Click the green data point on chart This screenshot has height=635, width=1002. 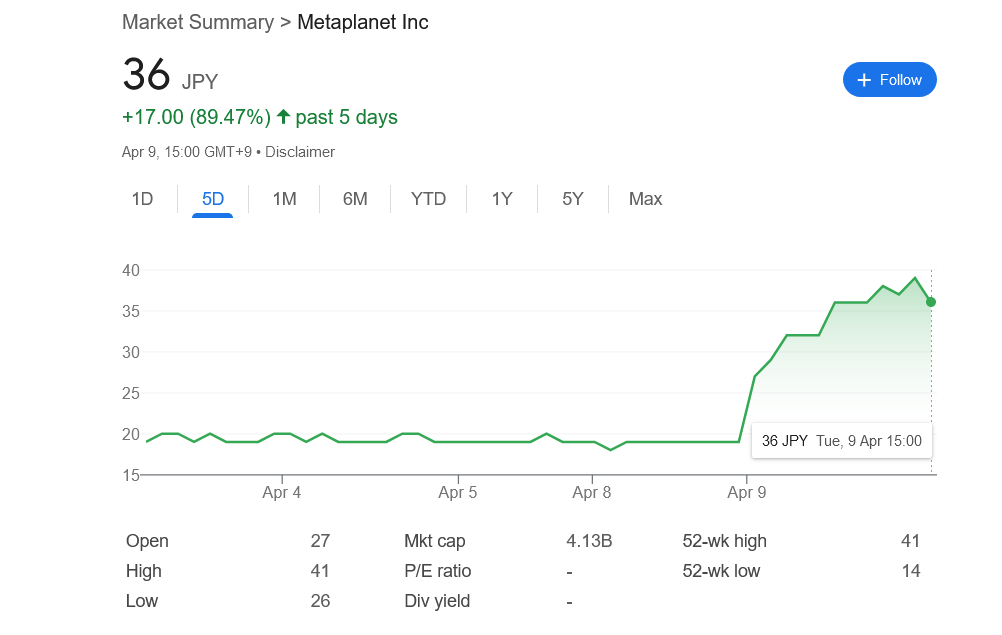pyautogui.click(x=931, y=302)
